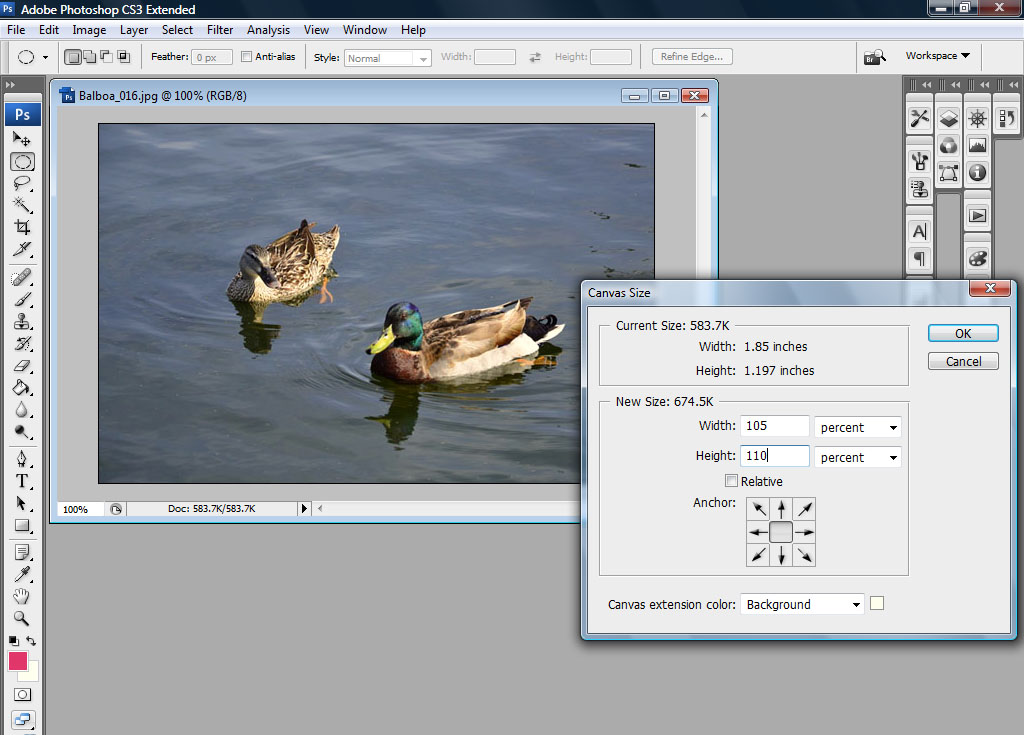
Task: Open the Edit menu
Action: point(48,30)
